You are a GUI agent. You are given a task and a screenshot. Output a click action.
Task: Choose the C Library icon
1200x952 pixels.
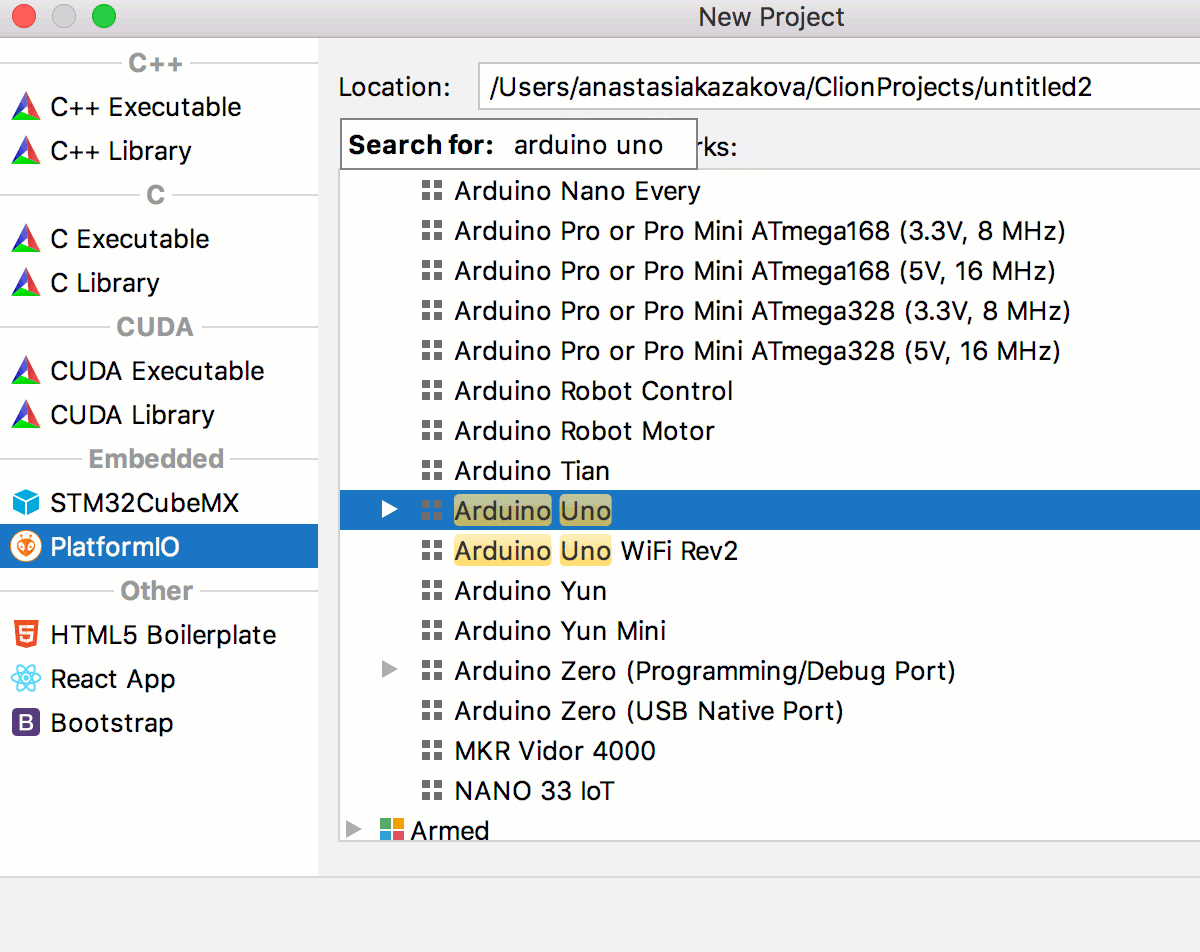(26, 283)
